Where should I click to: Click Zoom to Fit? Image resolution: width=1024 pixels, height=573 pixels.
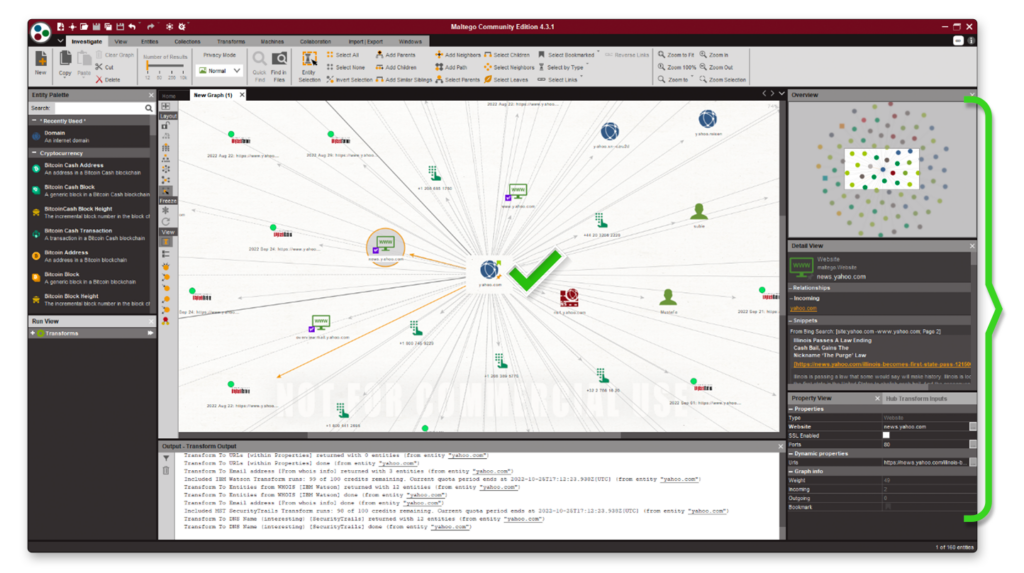[x=676, y=55]
